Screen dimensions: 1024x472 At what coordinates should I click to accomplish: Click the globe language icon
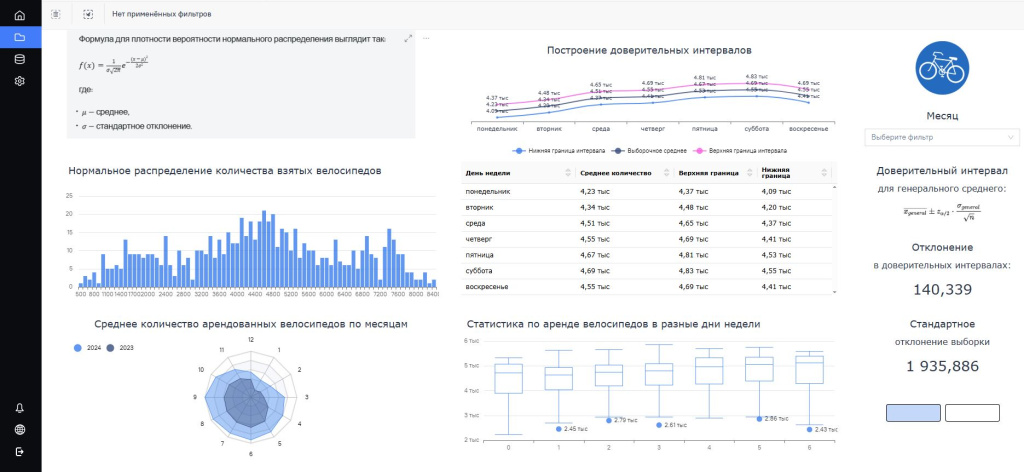(20, 430)
